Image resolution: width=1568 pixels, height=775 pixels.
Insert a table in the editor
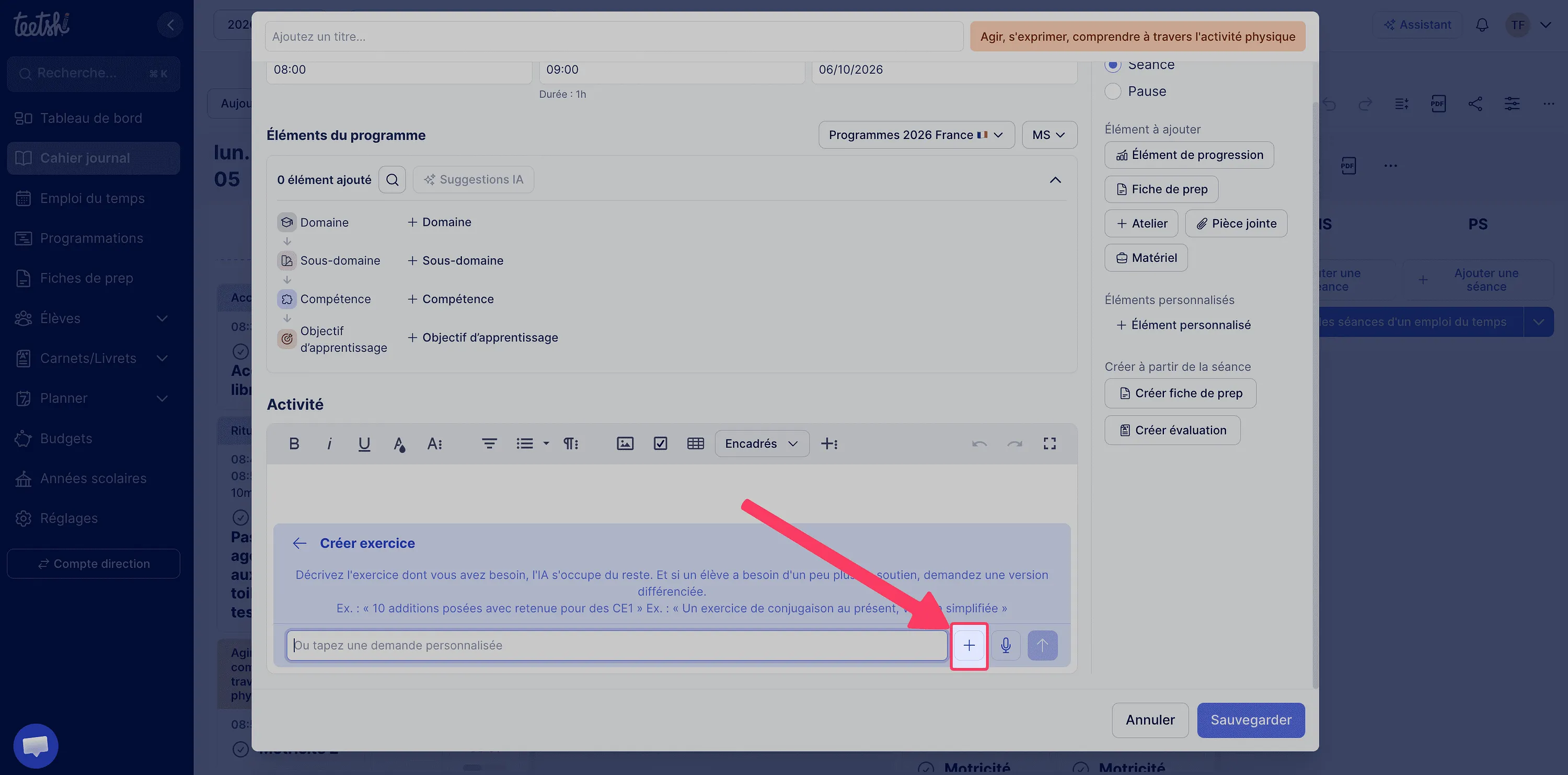696,443
